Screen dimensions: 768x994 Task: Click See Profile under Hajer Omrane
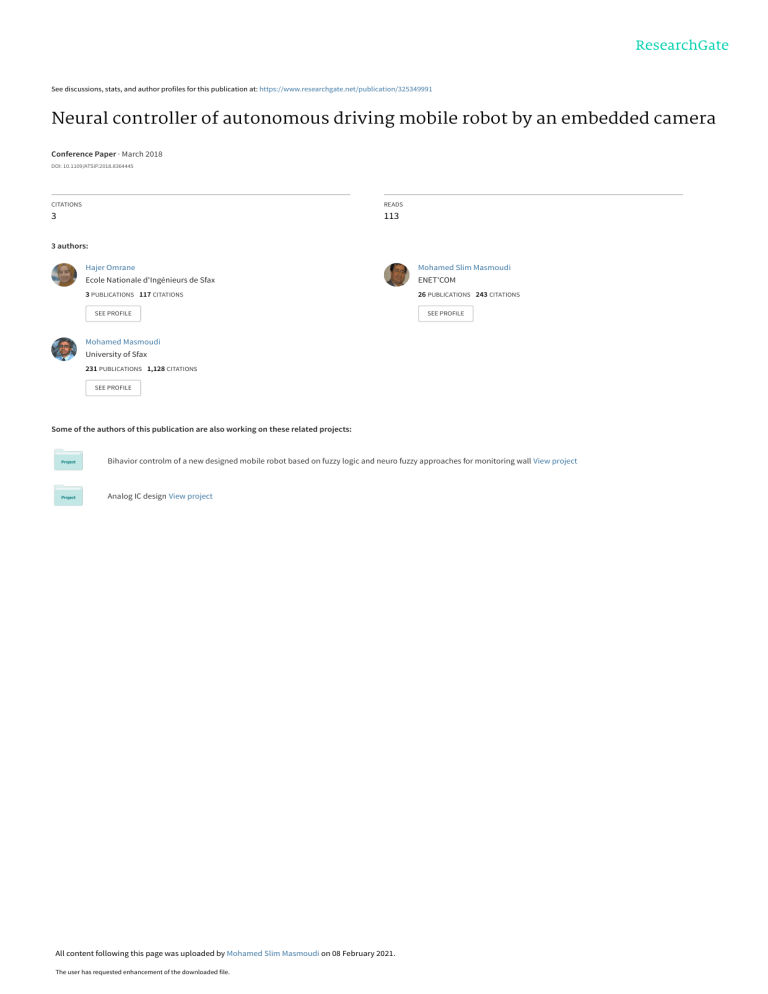tap(113, 313)
